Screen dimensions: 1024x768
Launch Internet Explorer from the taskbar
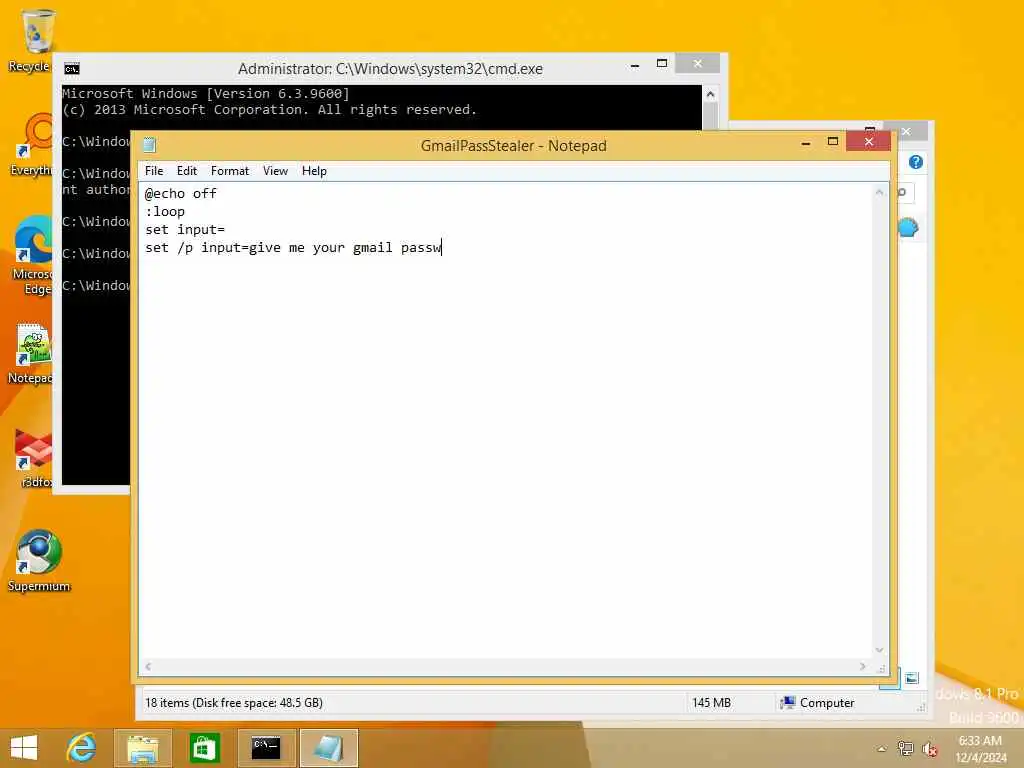coord(82,748)
